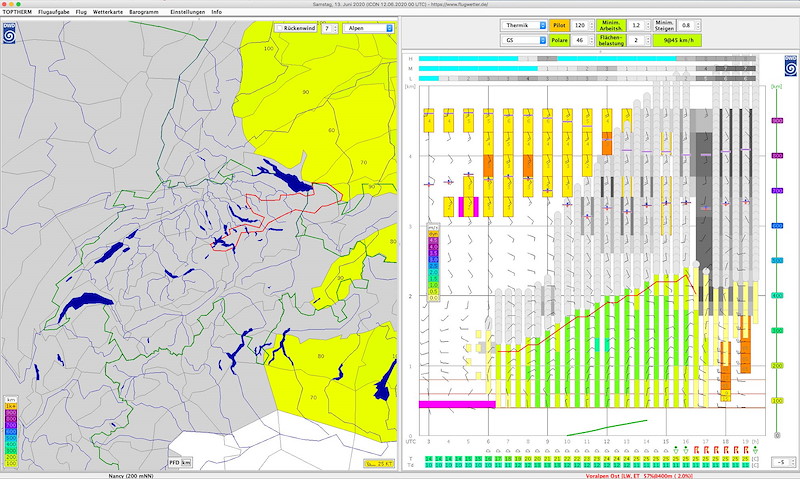800x479 pixels.
Task: Click the stepper for Minim. Arbeitsh. value 1.2
Action: pyautogui.click(x=648, y=25)
